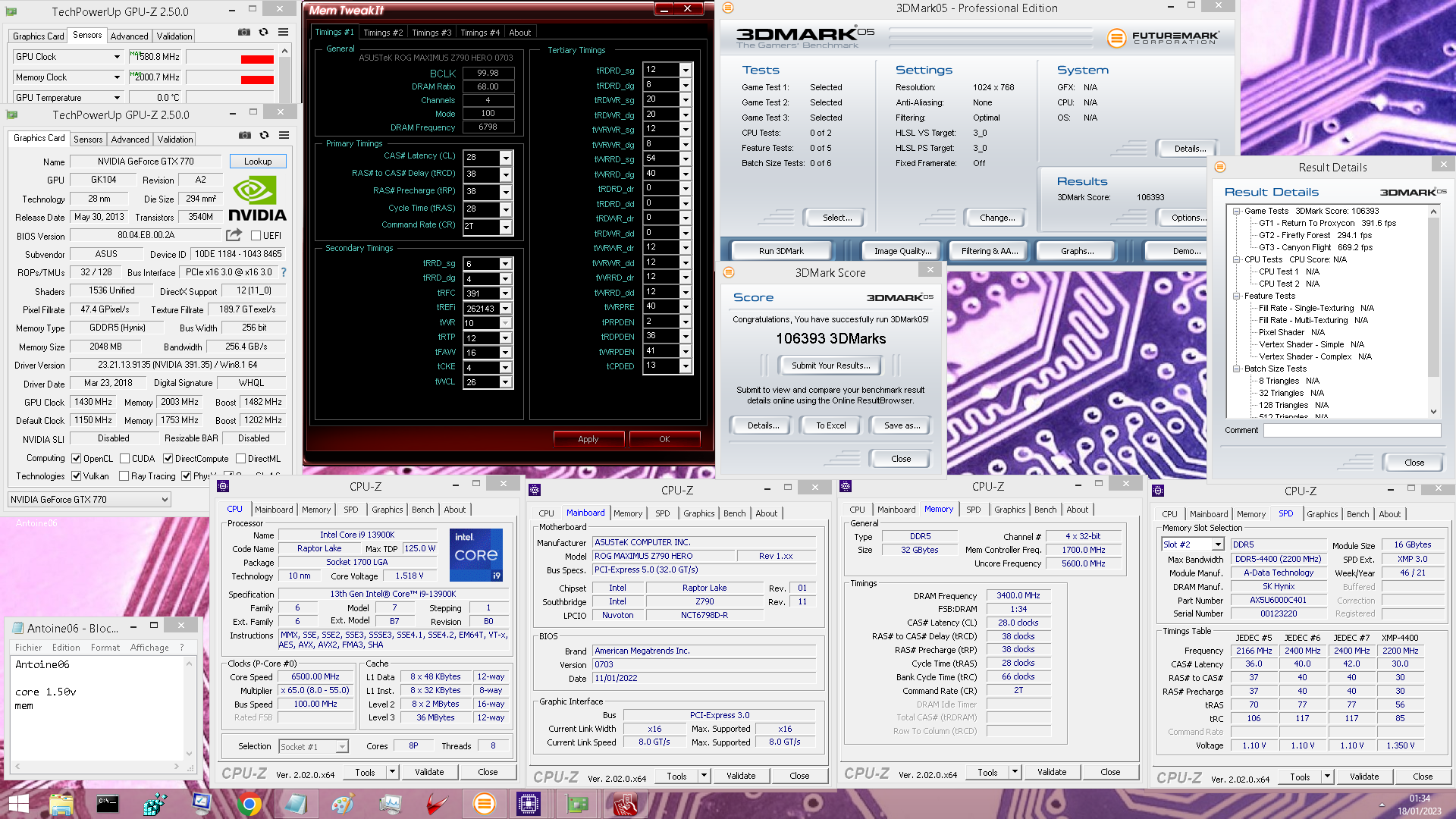Open Command Rate (CR) dropdown in MemTweakIt
The width and height of the screenshot is (1456, 819).
[506, 227]
